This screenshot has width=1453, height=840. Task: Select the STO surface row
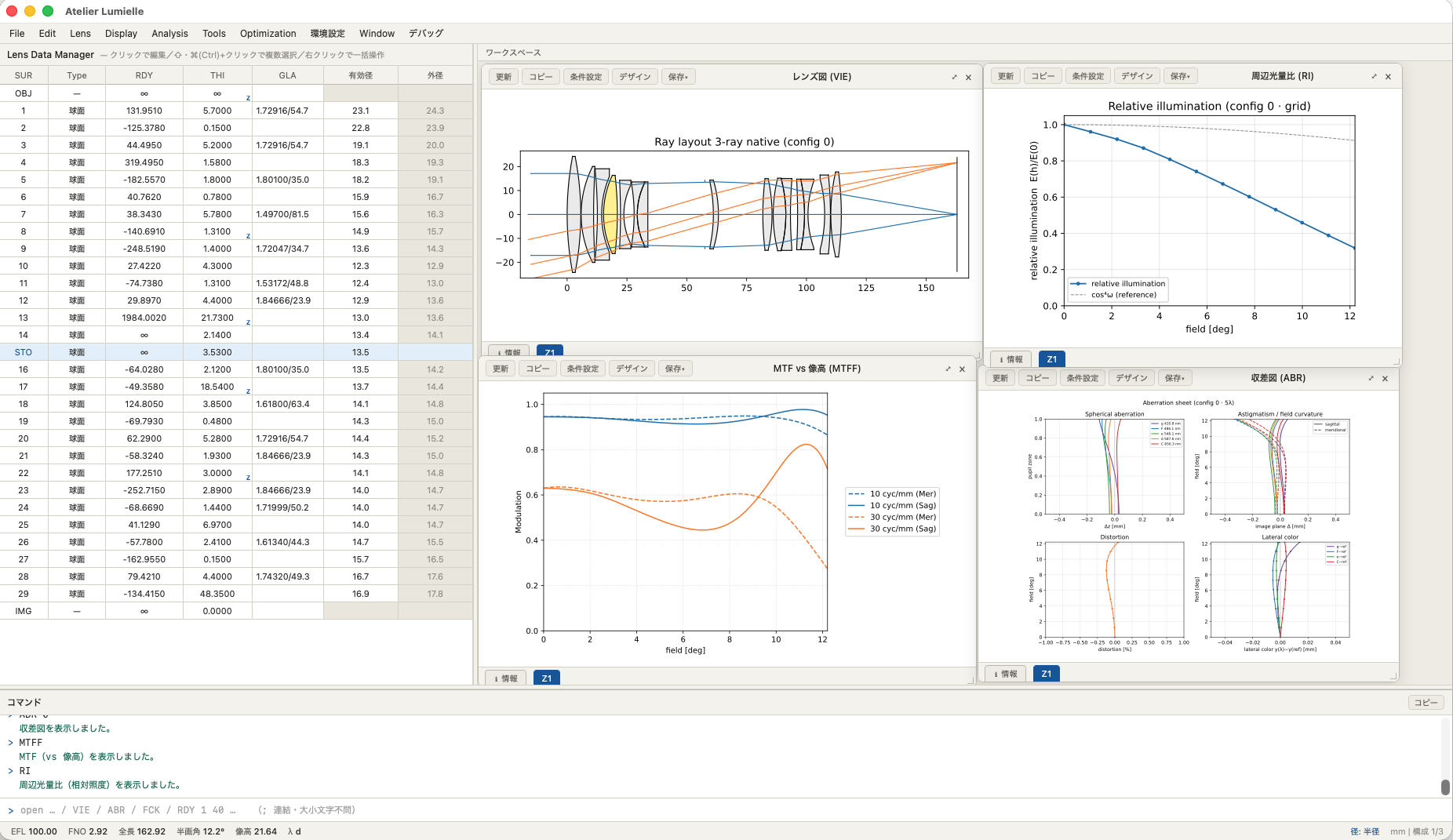[236, 352]
